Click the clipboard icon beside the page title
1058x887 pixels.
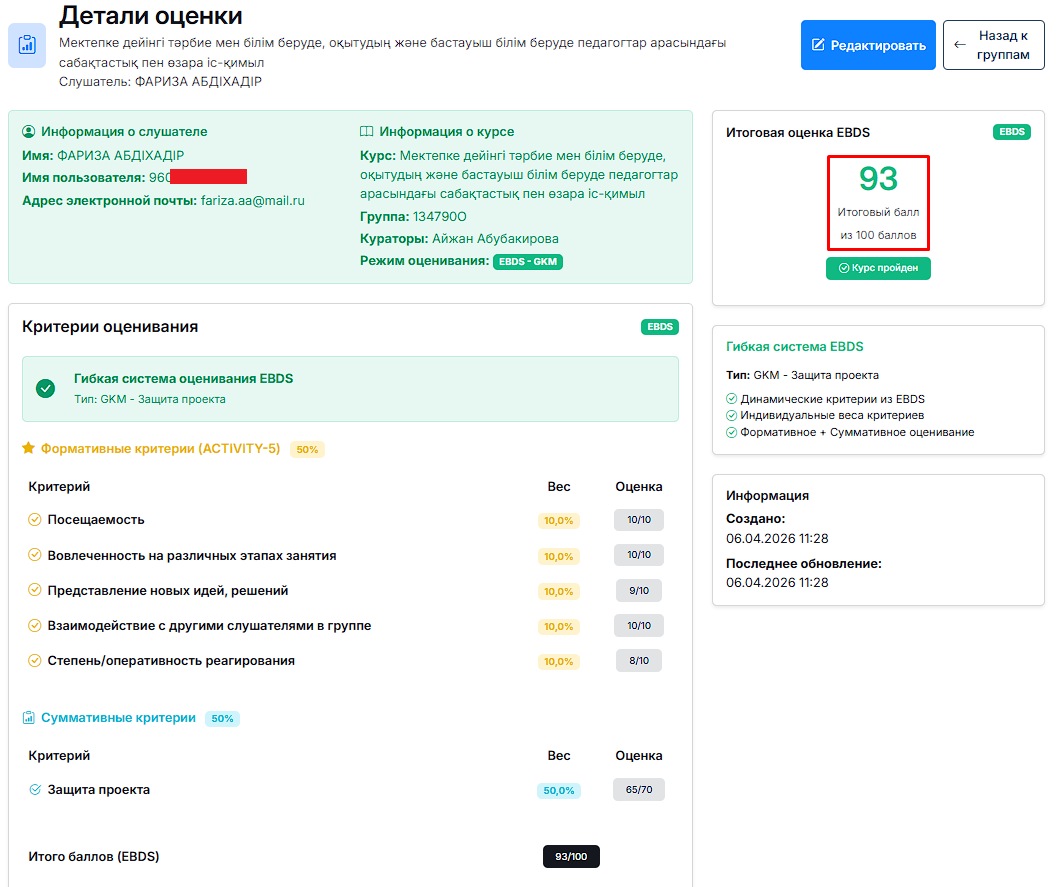click(27, 45)
